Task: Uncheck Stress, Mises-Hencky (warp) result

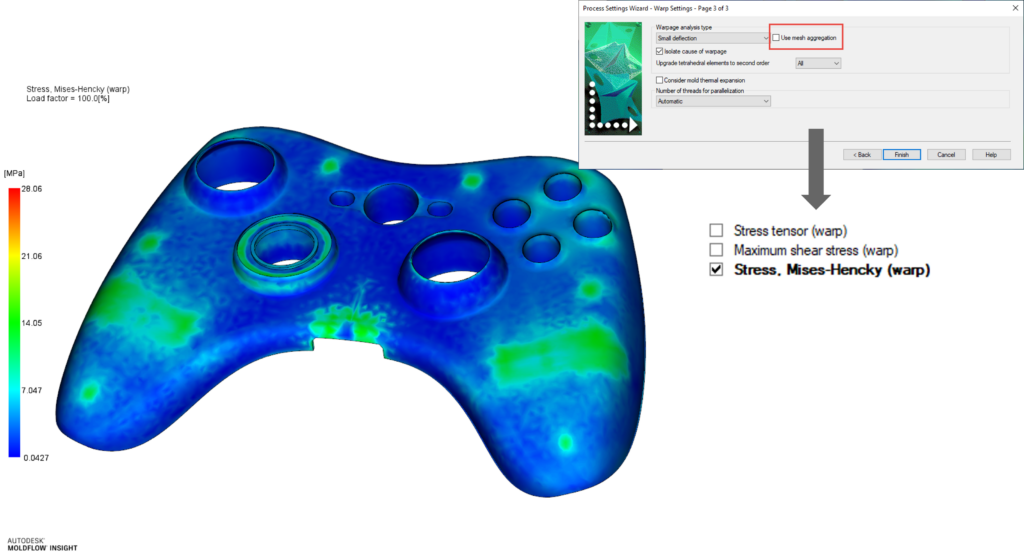Action: coord(716,269)
